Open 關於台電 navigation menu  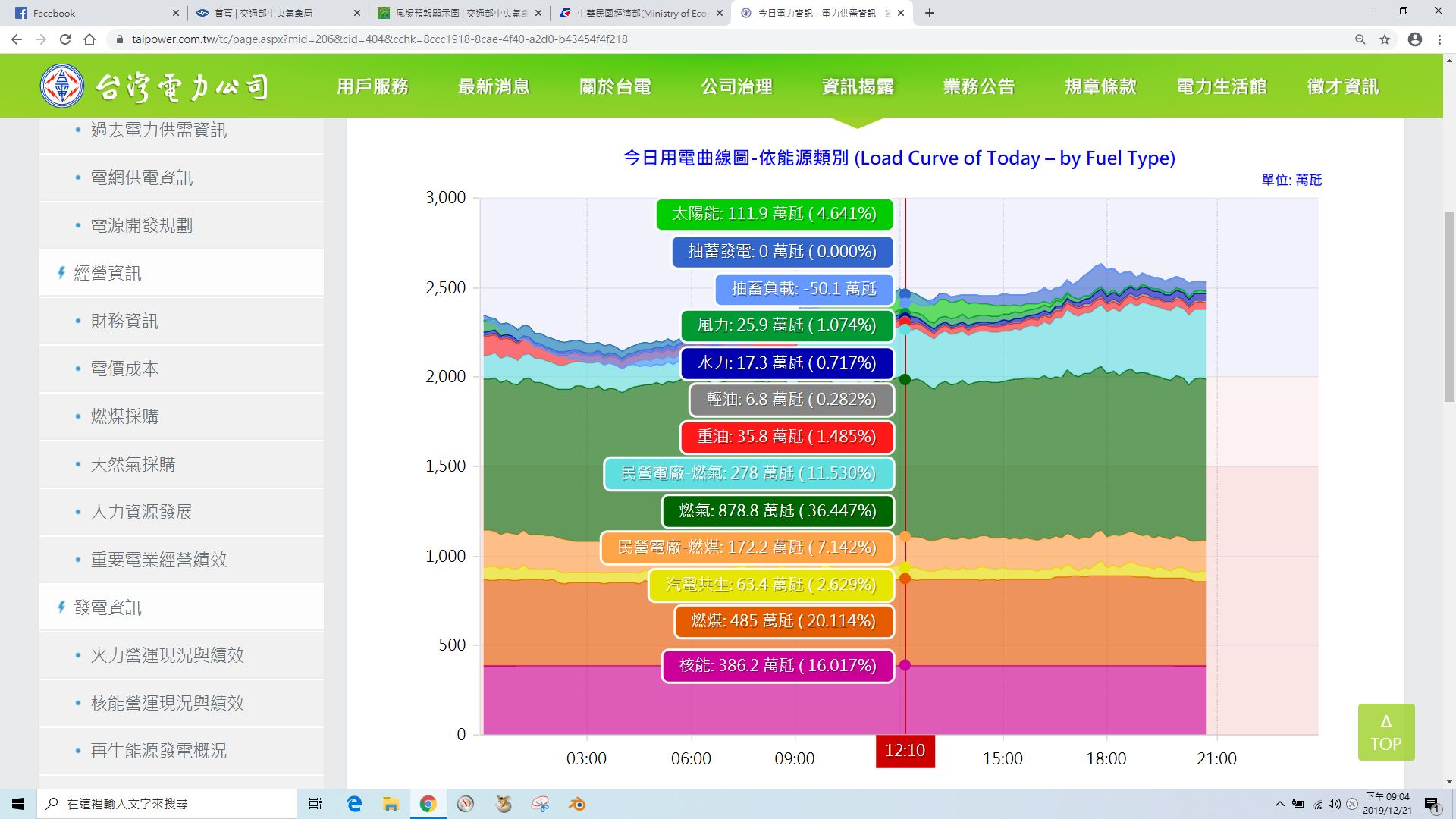(615, 86)
